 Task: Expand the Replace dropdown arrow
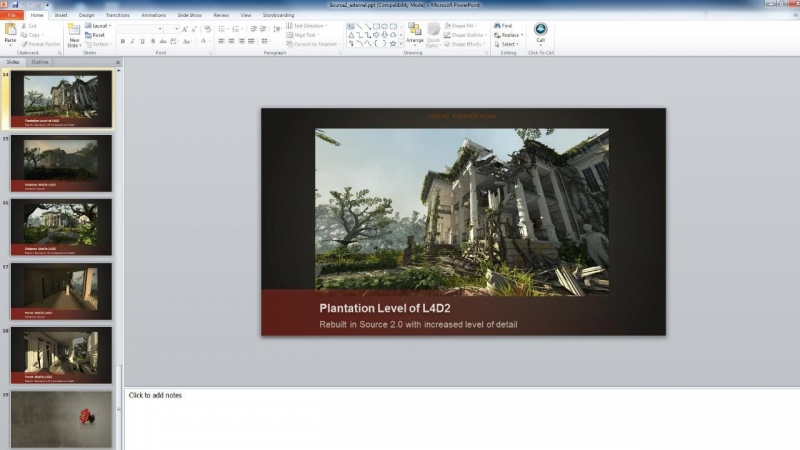[522, 35]
